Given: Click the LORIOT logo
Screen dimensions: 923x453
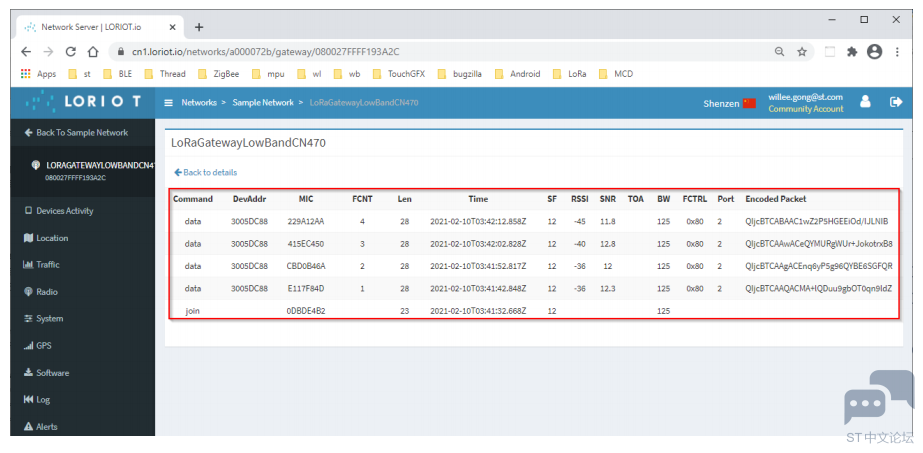Looking at the screenshot, I should 82,102.
